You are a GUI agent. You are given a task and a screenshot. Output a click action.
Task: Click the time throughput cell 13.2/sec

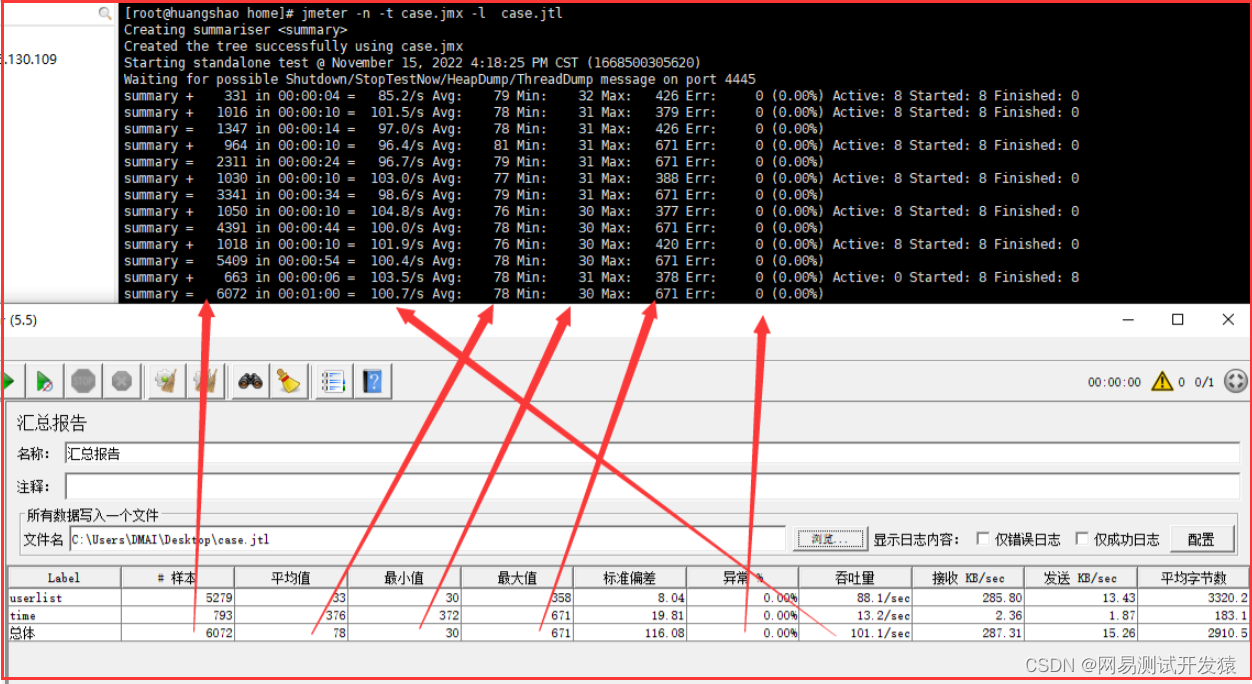pos(856,615)
